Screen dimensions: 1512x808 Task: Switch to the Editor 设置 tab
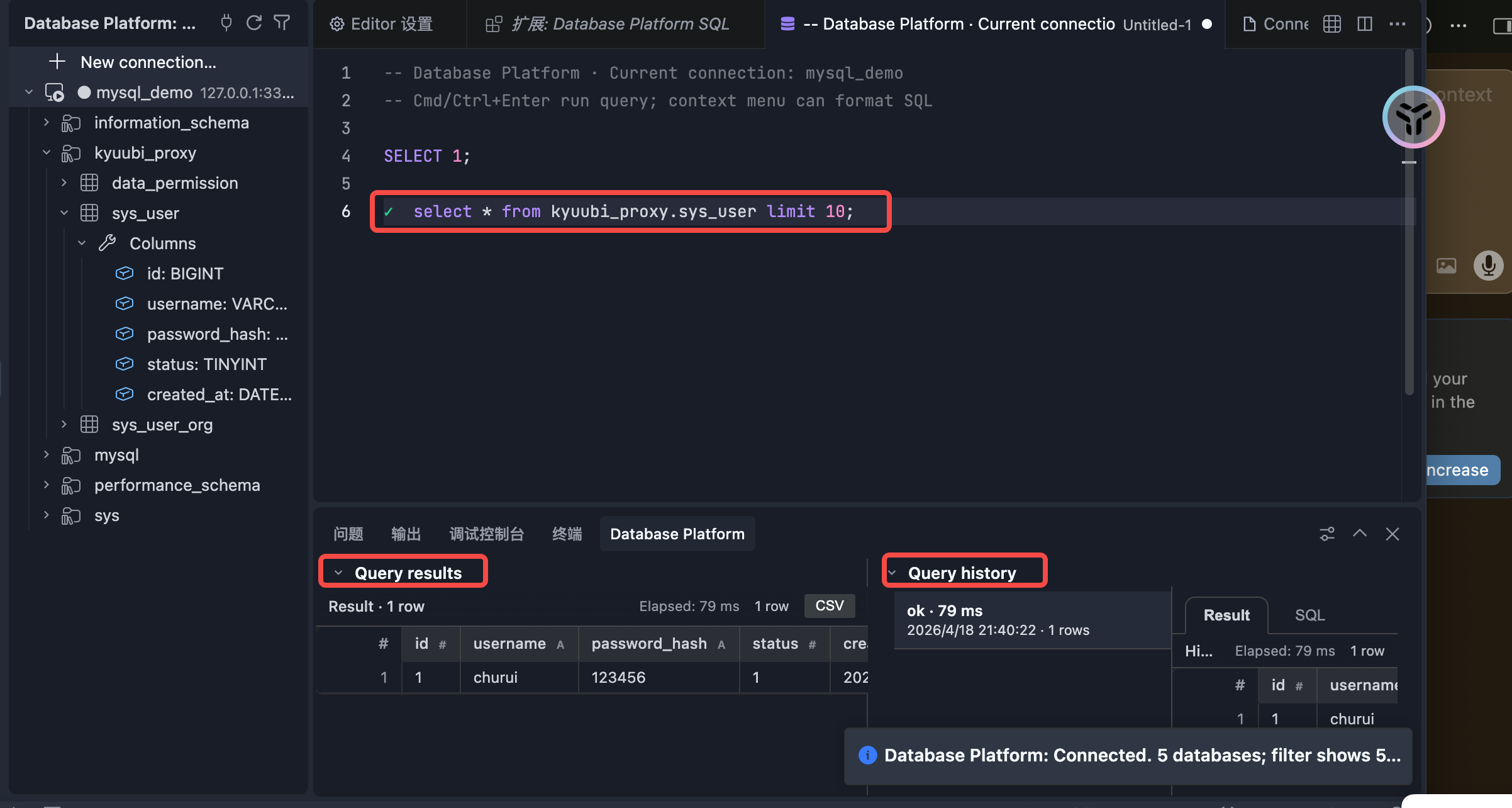point(390,24)
